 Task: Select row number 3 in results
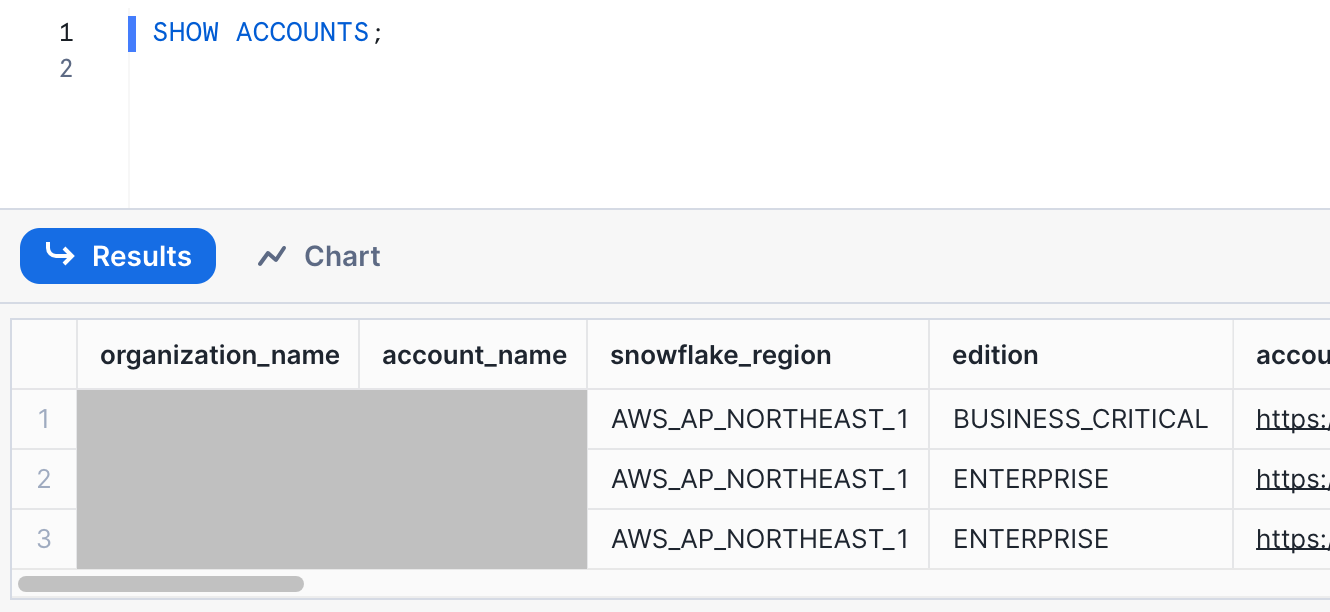[44, 539]
